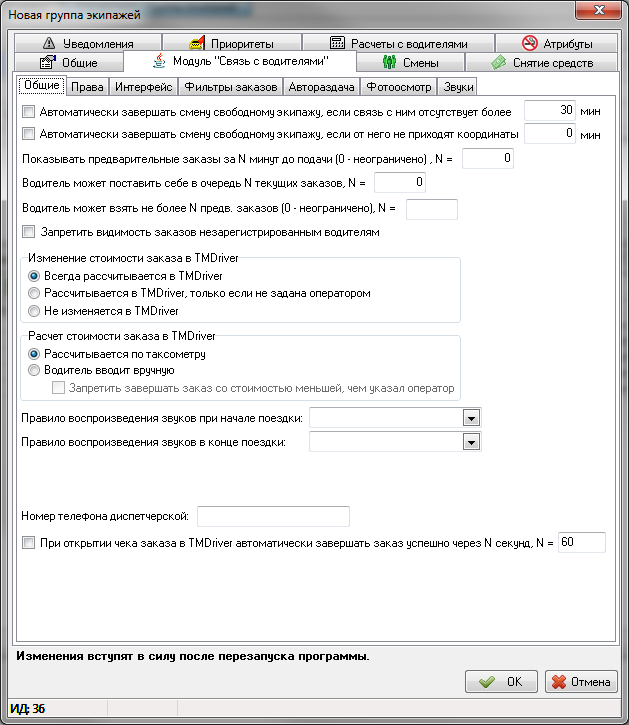Click the Изменение стоимости заказа в TMDriver group label
Image resolution: width=629 pixels, height=725 pixels.
click(133, 258)
